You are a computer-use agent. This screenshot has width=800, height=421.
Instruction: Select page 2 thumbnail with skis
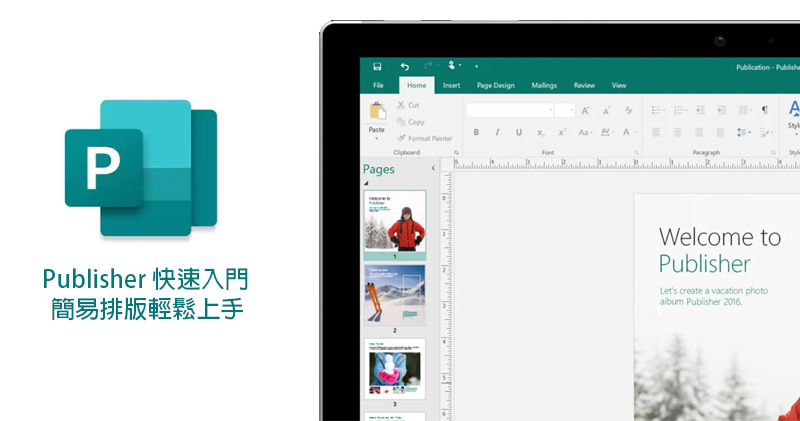point(395,295)
